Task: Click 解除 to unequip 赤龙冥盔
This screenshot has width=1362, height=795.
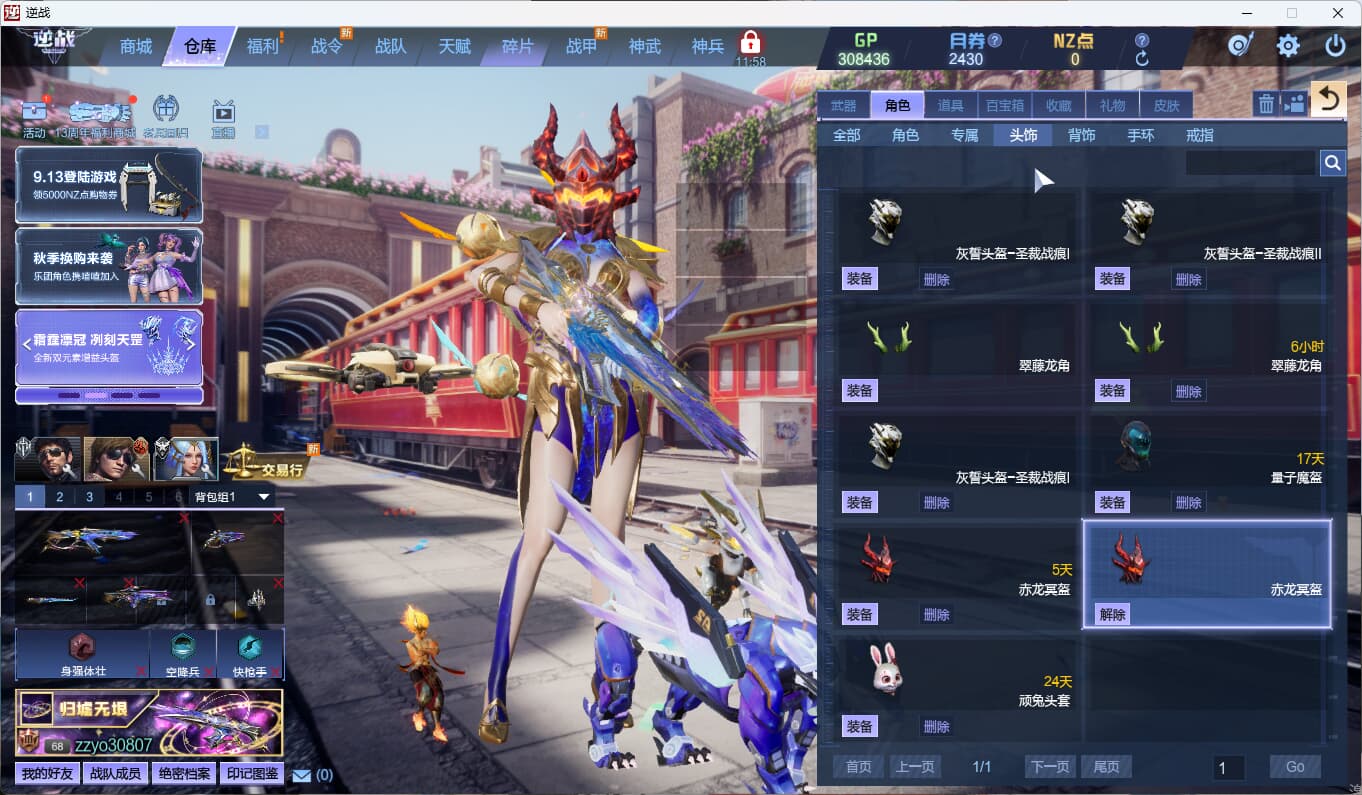Action: [1112, 614]
